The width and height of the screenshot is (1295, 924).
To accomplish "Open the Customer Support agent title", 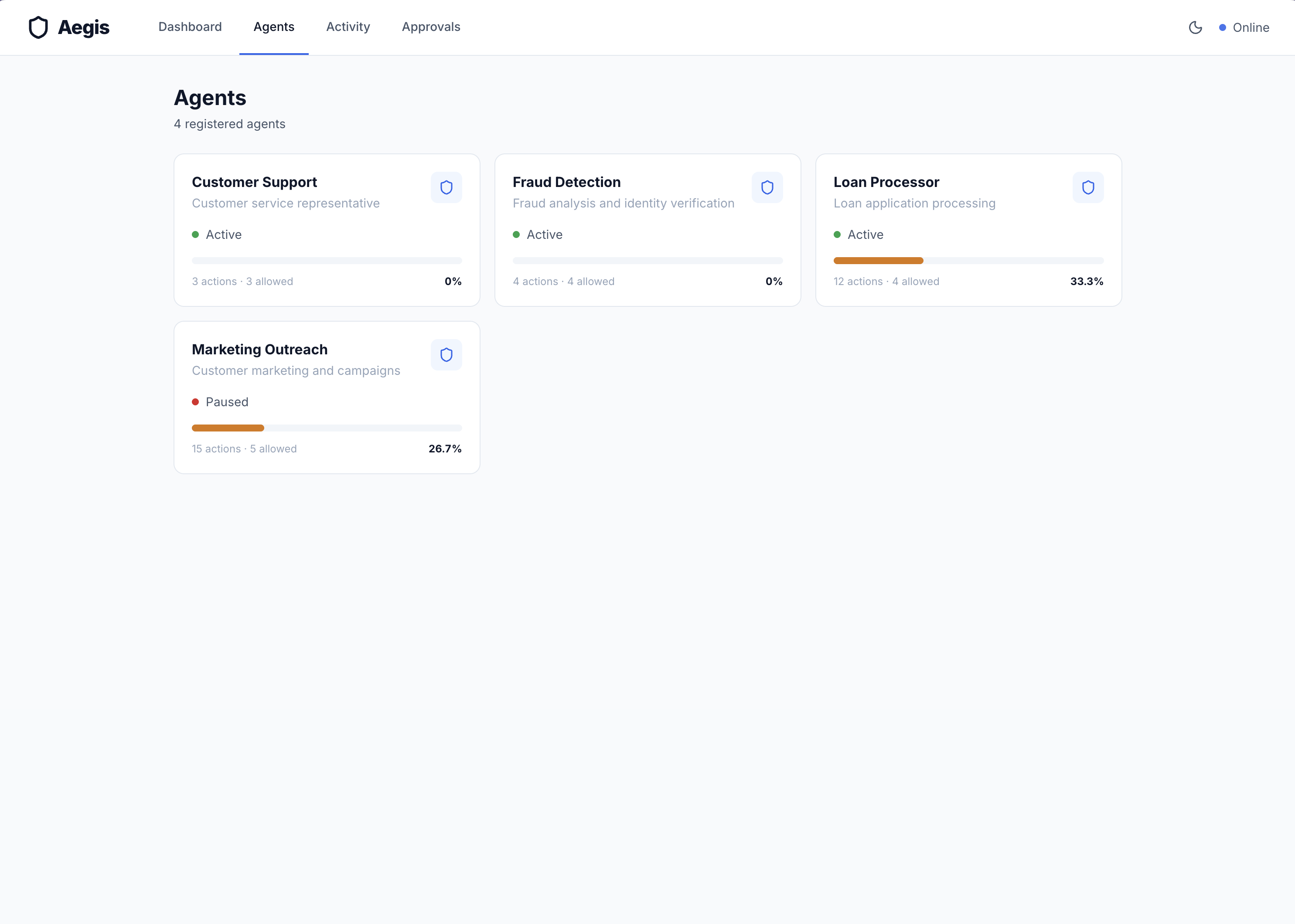I will click(254, 182).
